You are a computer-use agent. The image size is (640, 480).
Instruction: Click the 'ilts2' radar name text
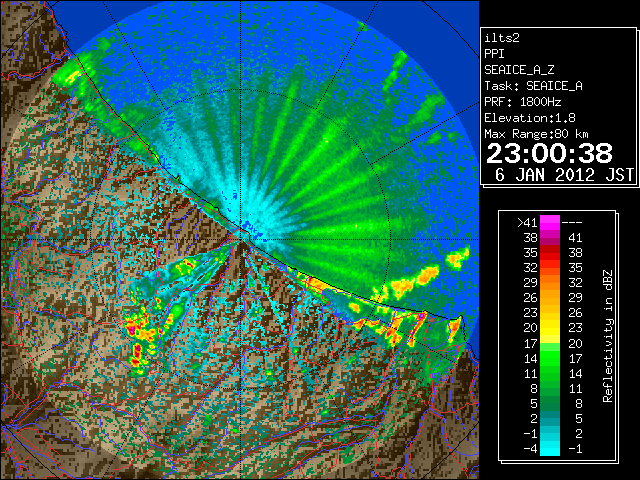click(502, 38)
